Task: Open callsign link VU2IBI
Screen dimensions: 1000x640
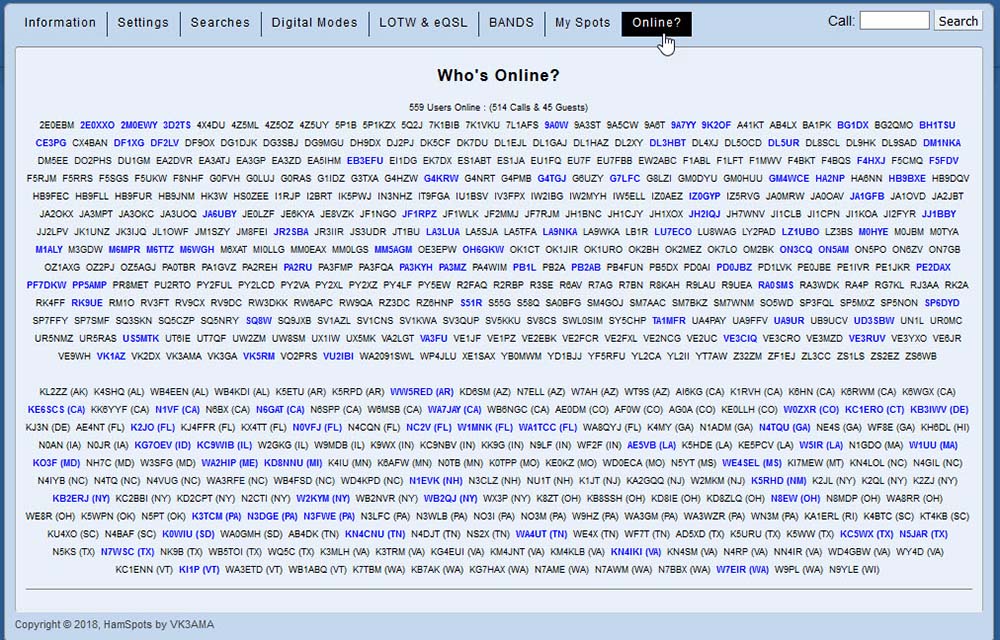Action: [338, 356]
